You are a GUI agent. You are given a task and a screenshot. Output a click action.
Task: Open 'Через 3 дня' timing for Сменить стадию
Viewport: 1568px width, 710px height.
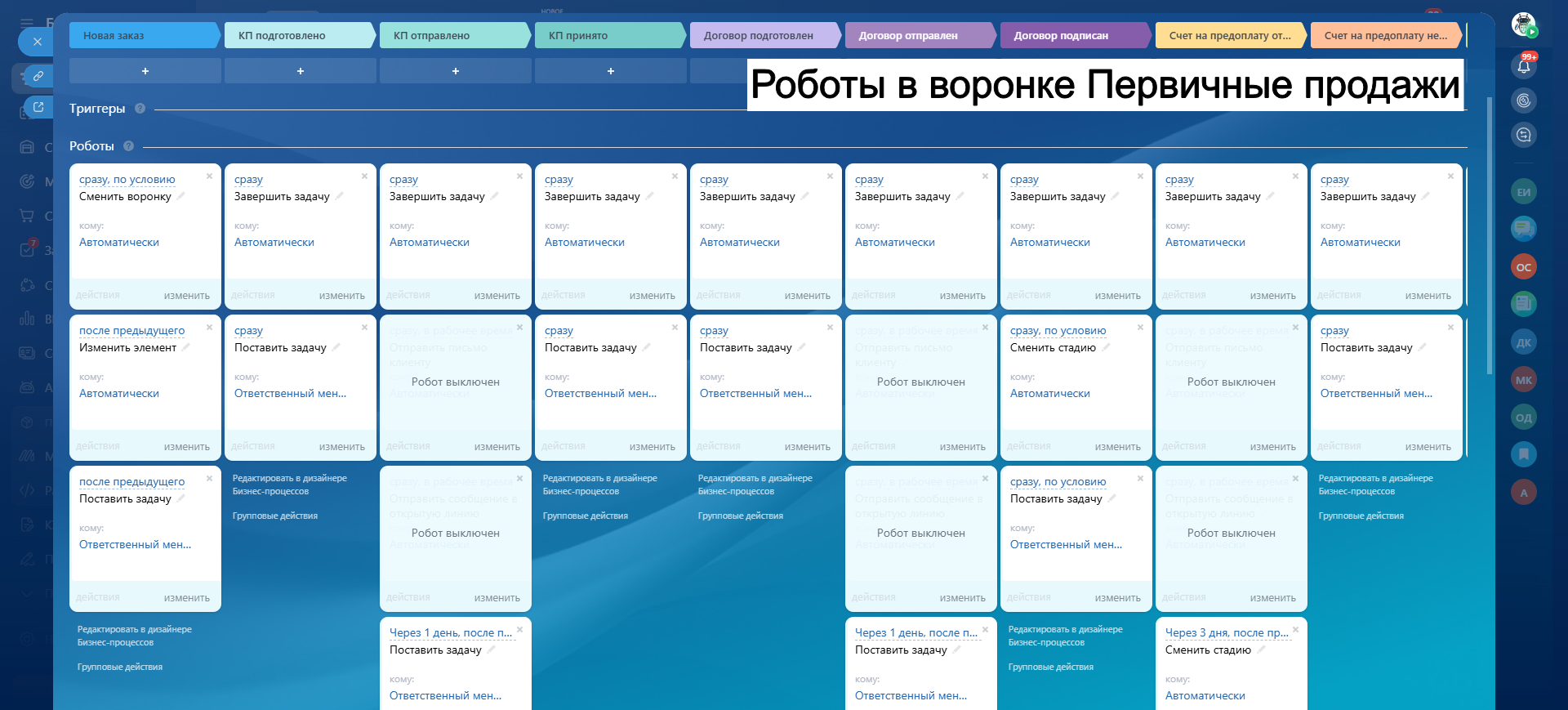point(1226,633)
